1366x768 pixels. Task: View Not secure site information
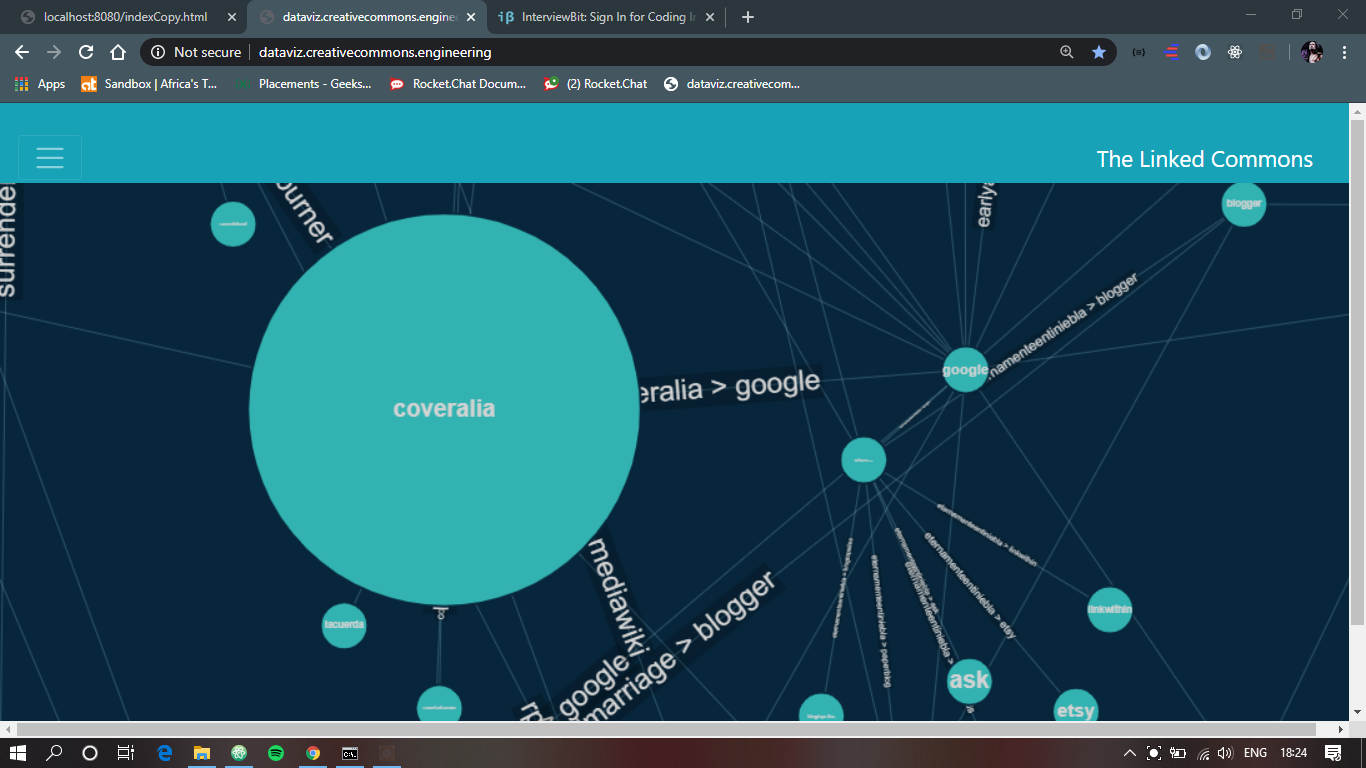[195, 52]
